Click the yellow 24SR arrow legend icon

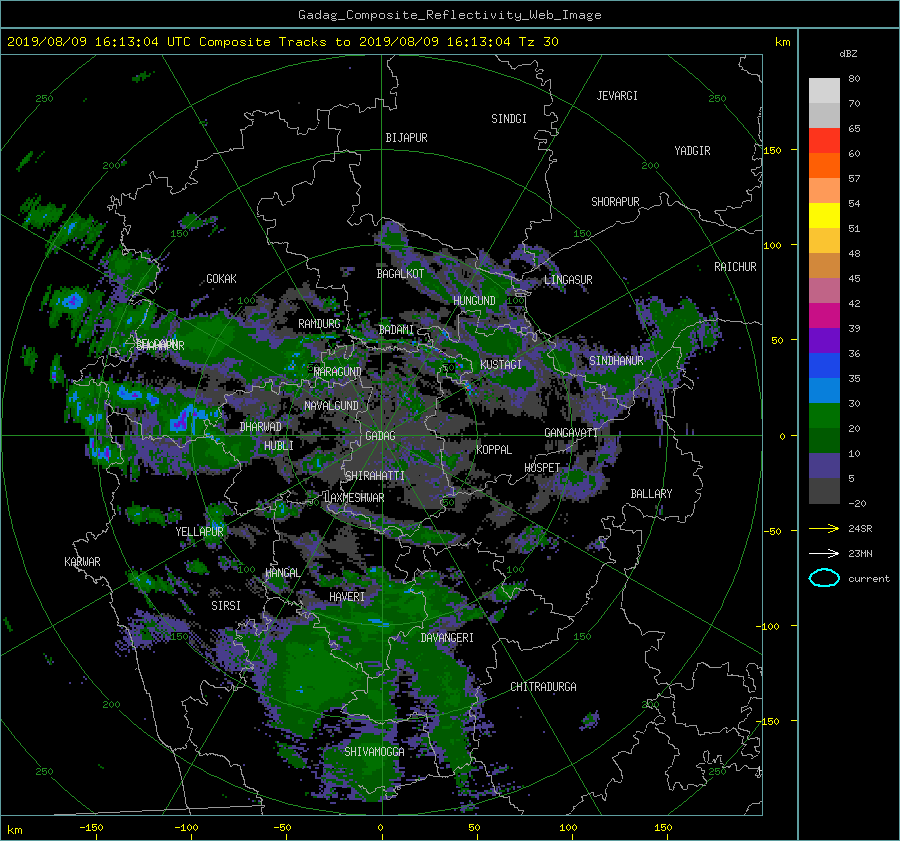[824, 529]
